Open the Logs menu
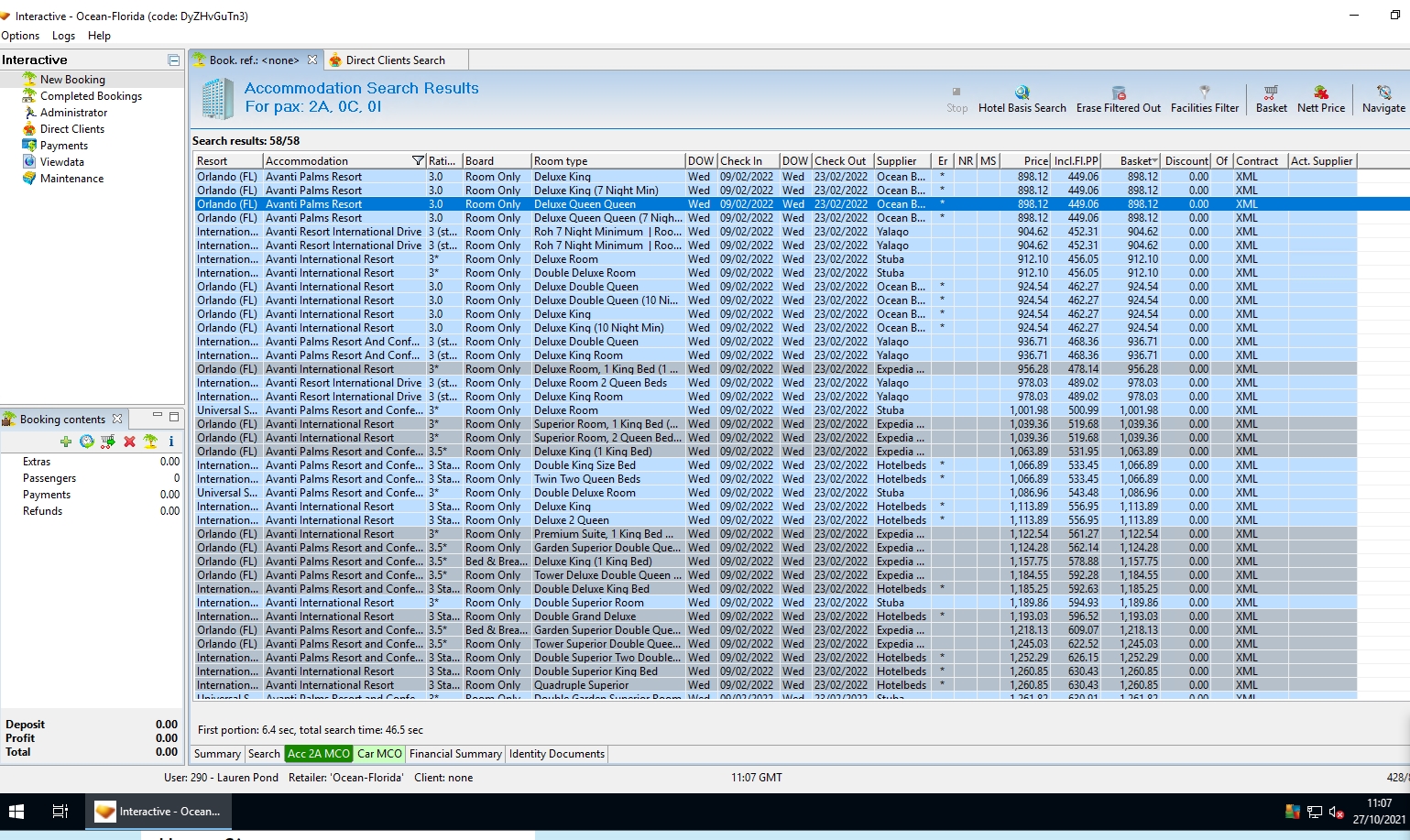Image resolution: width=1410 pixels, height=840 pixels. pos(64,36)
